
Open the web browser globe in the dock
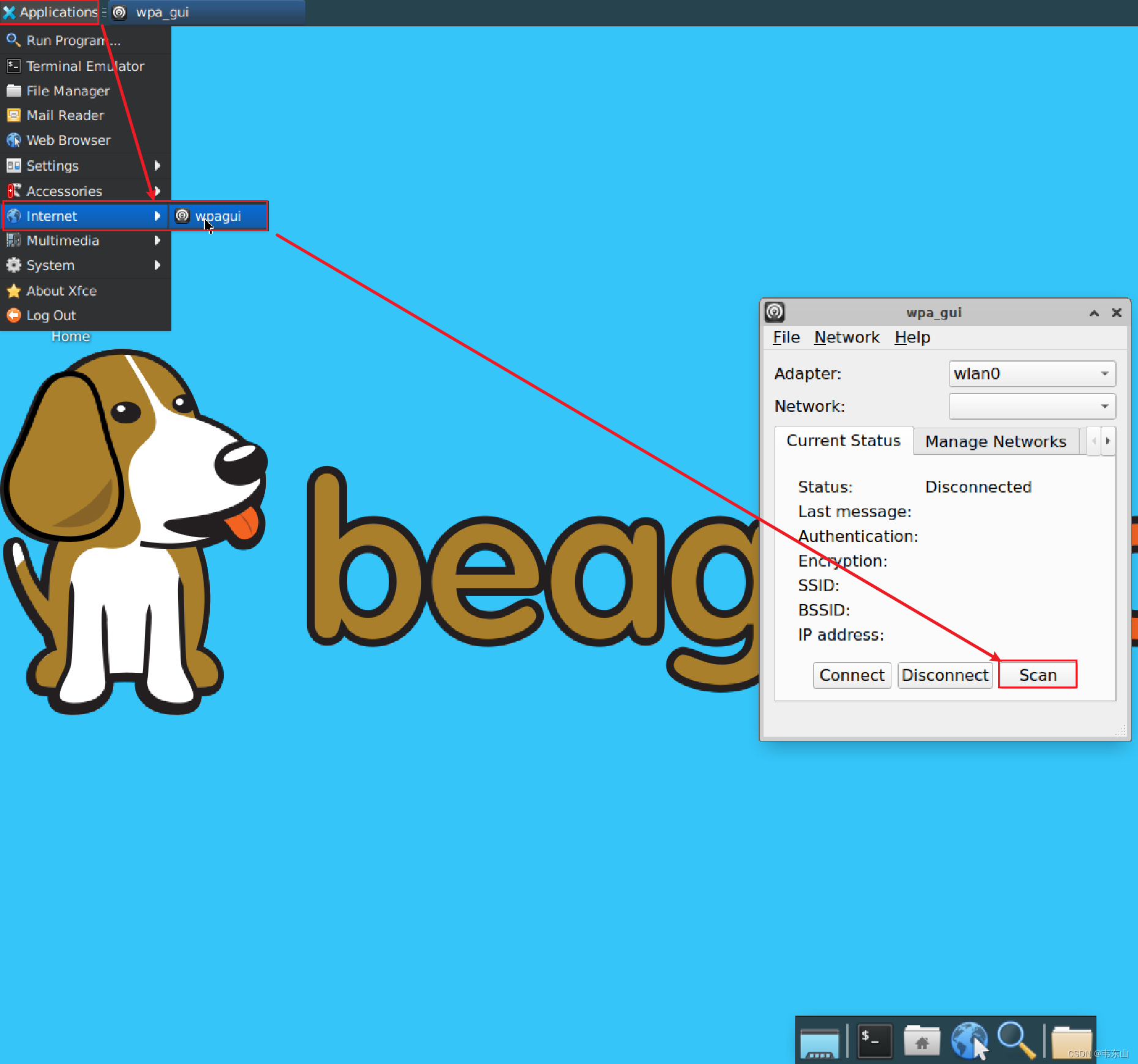[969, 1041]
